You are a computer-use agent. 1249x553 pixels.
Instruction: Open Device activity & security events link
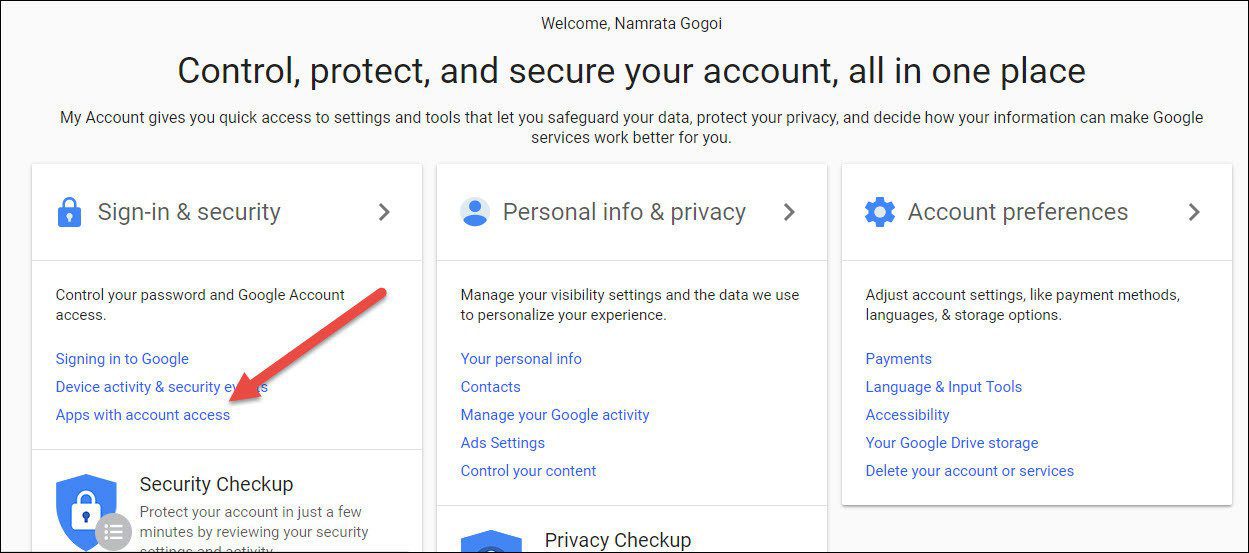[162, 387]
